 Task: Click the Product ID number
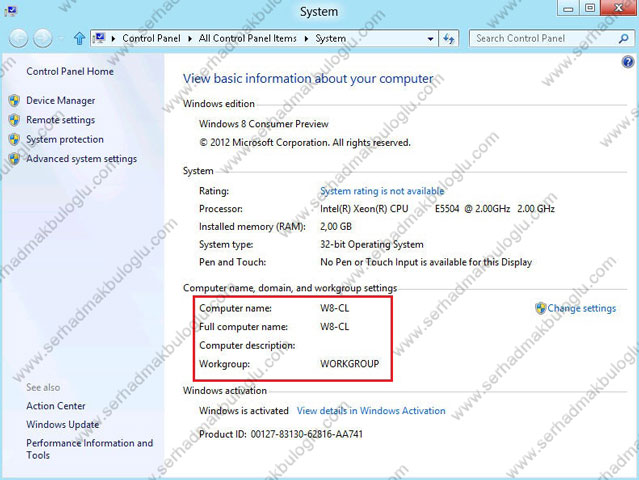pyautogui.click(x=306, y=434)
